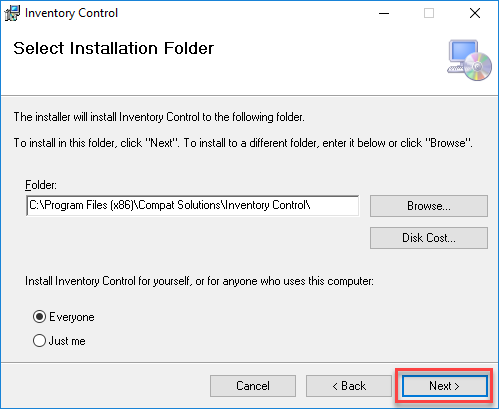
Task: Choose the Just me radio option
Action: [x=59, y=341]
